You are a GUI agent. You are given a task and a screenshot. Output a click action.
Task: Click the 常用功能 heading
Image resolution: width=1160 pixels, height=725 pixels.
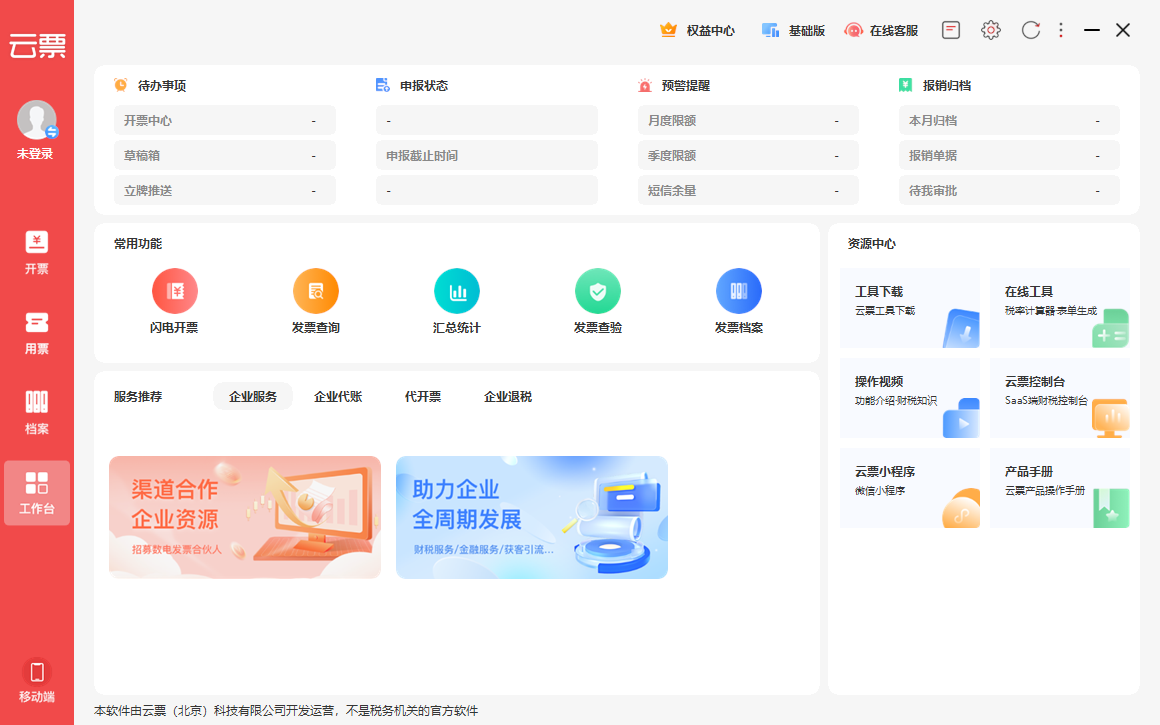138,243
